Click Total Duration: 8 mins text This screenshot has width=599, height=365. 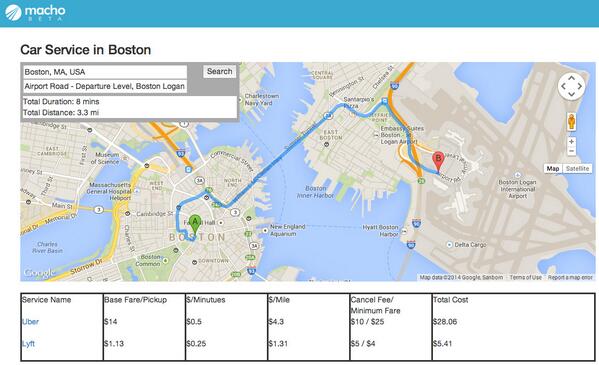61,102
